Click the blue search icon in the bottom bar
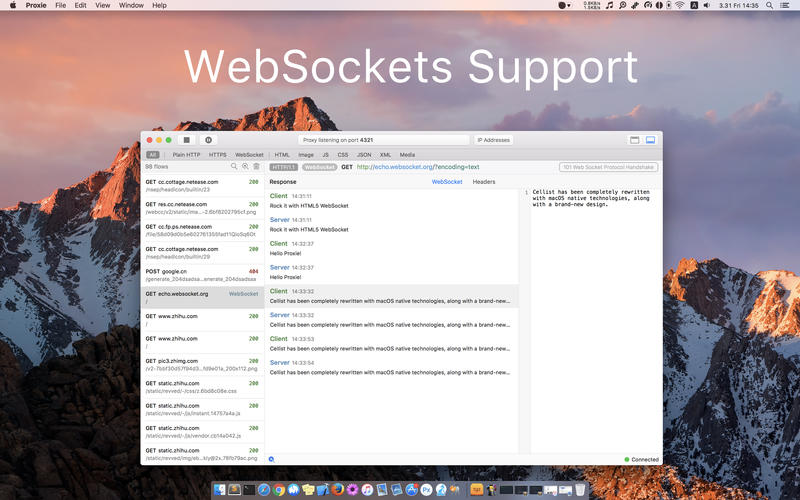Viewport: 800px width, 500px height. tap(271, 459)
